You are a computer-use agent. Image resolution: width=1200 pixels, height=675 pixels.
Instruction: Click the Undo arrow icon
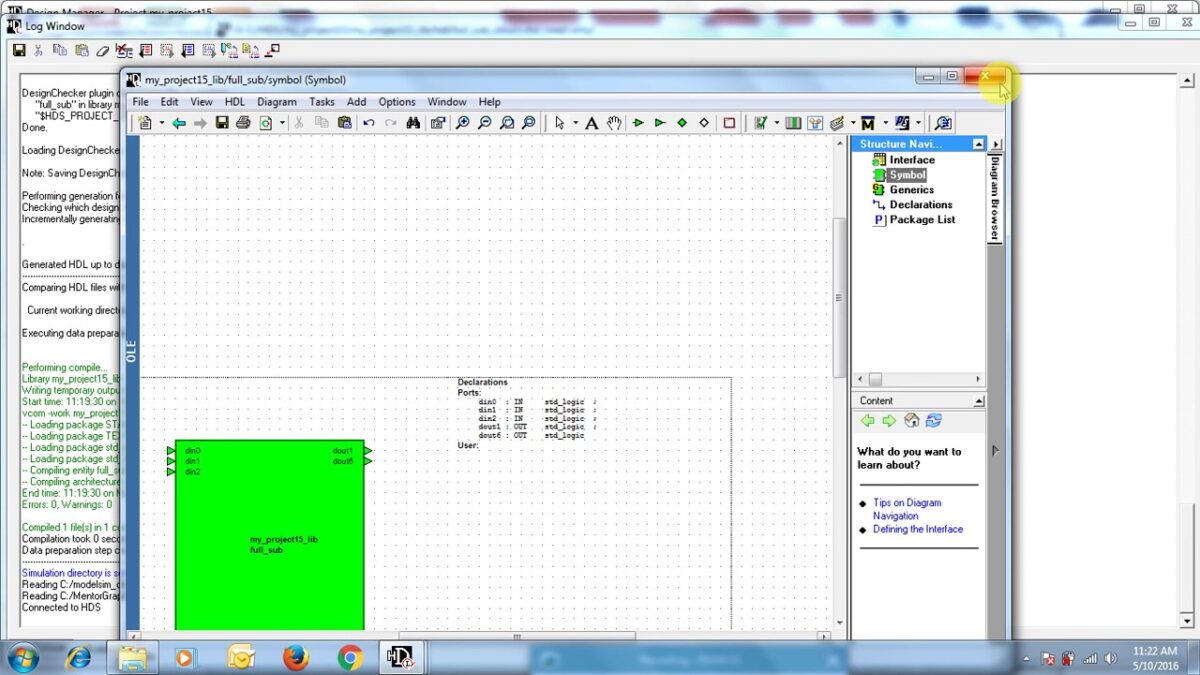(369, 123)
